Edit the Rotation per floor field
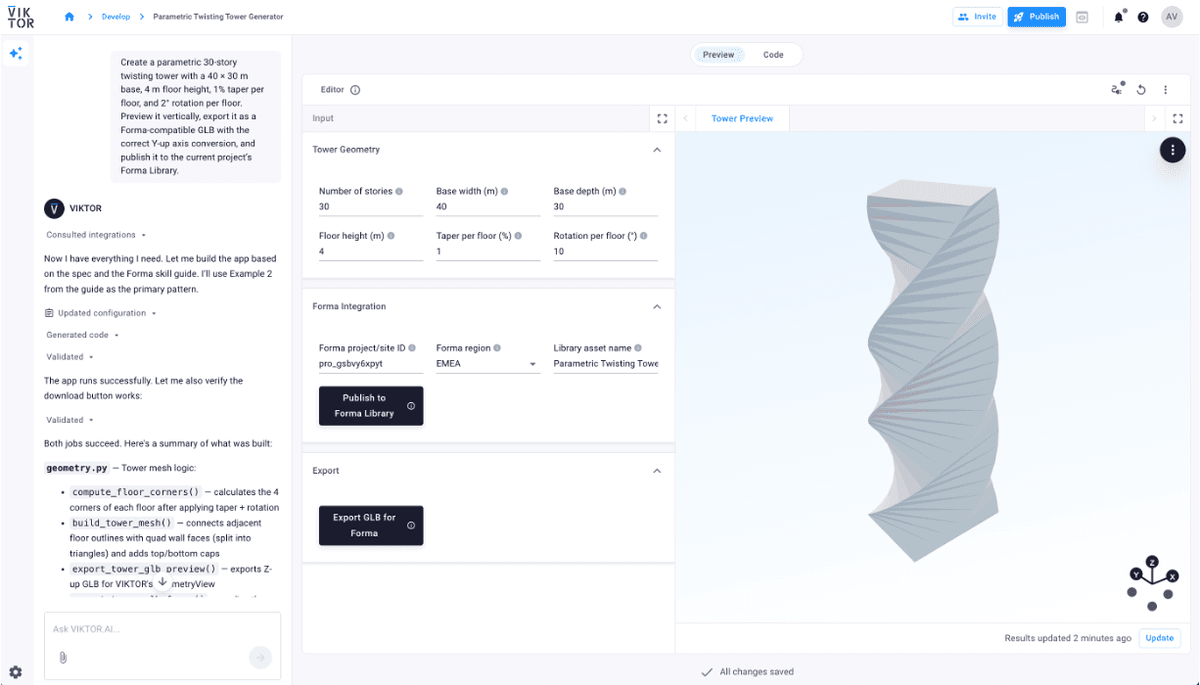Screen dimensions: 1200x685 tap(606, 252)
